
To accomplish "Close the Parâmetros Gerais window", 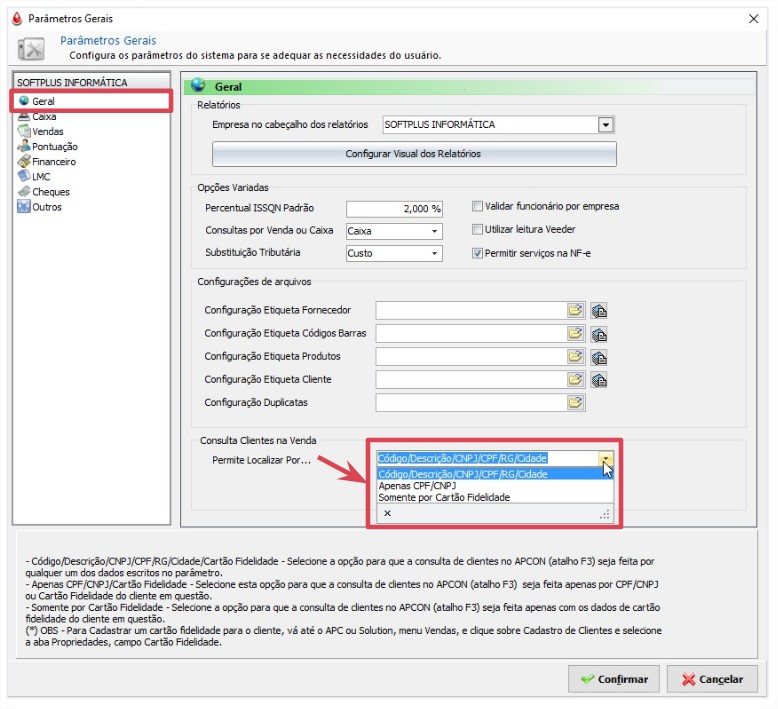I will [x=753, y=19].
